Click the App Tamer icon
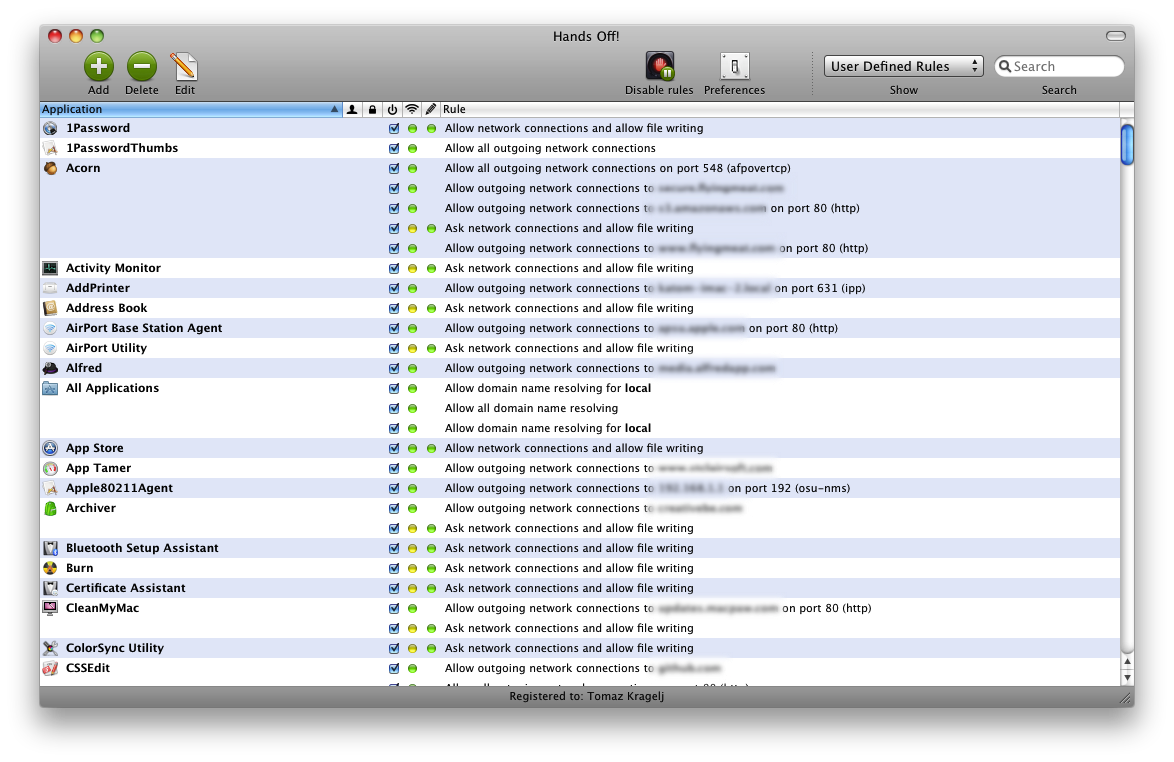The height and width of the screenshot is (762, 1174). [50, 468]
